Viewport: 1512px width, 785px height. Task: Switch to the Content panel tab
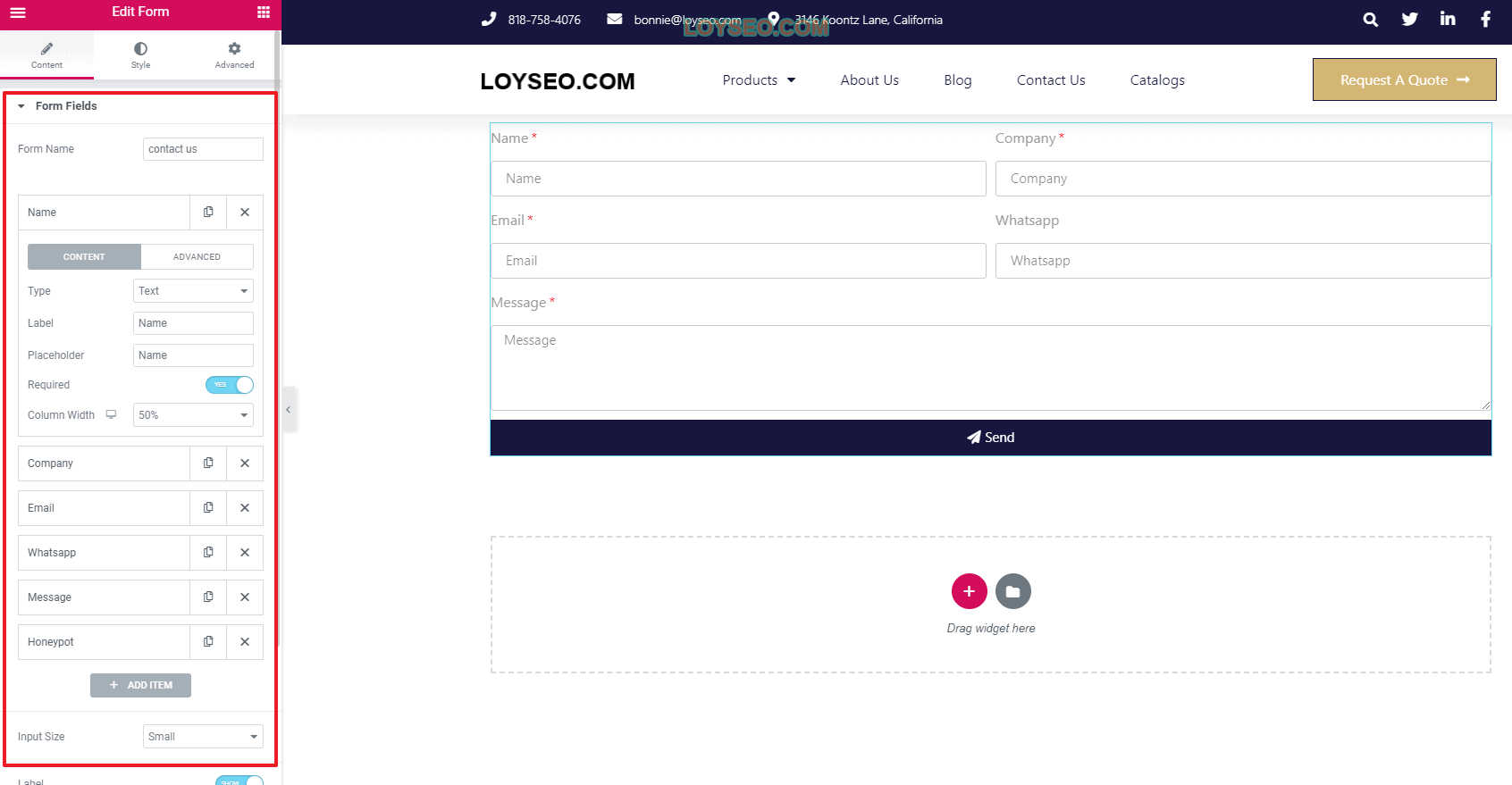pos(46,55)
